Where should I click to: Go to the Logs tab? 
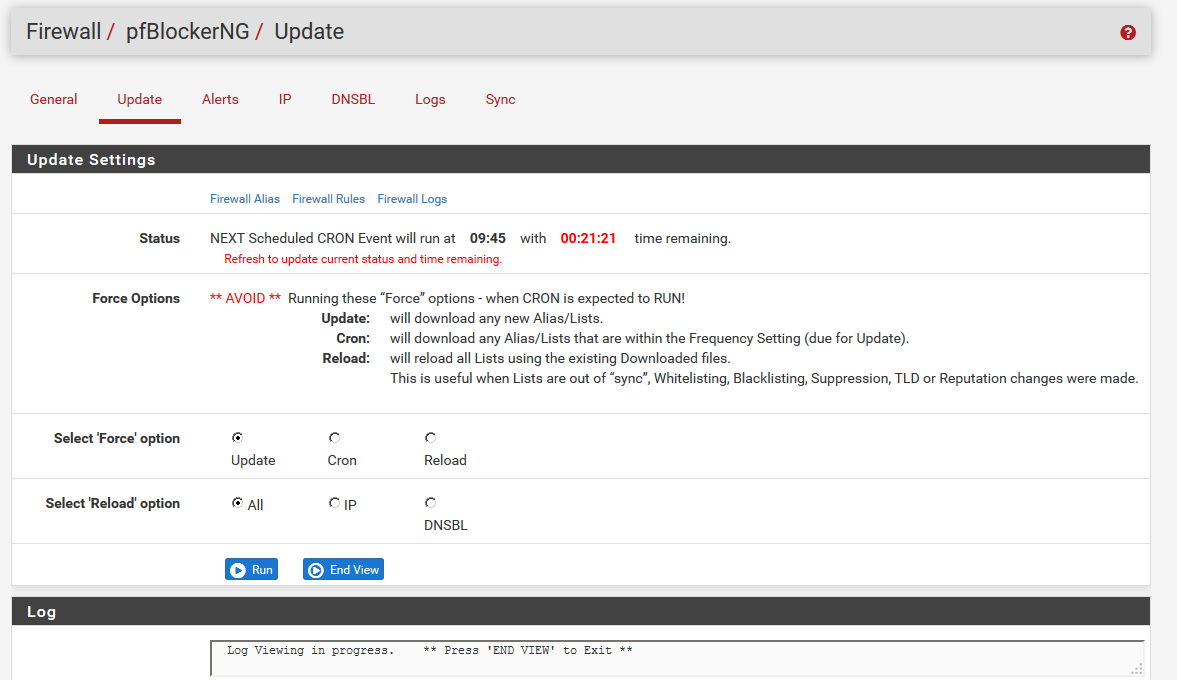(x=430, y=100)
